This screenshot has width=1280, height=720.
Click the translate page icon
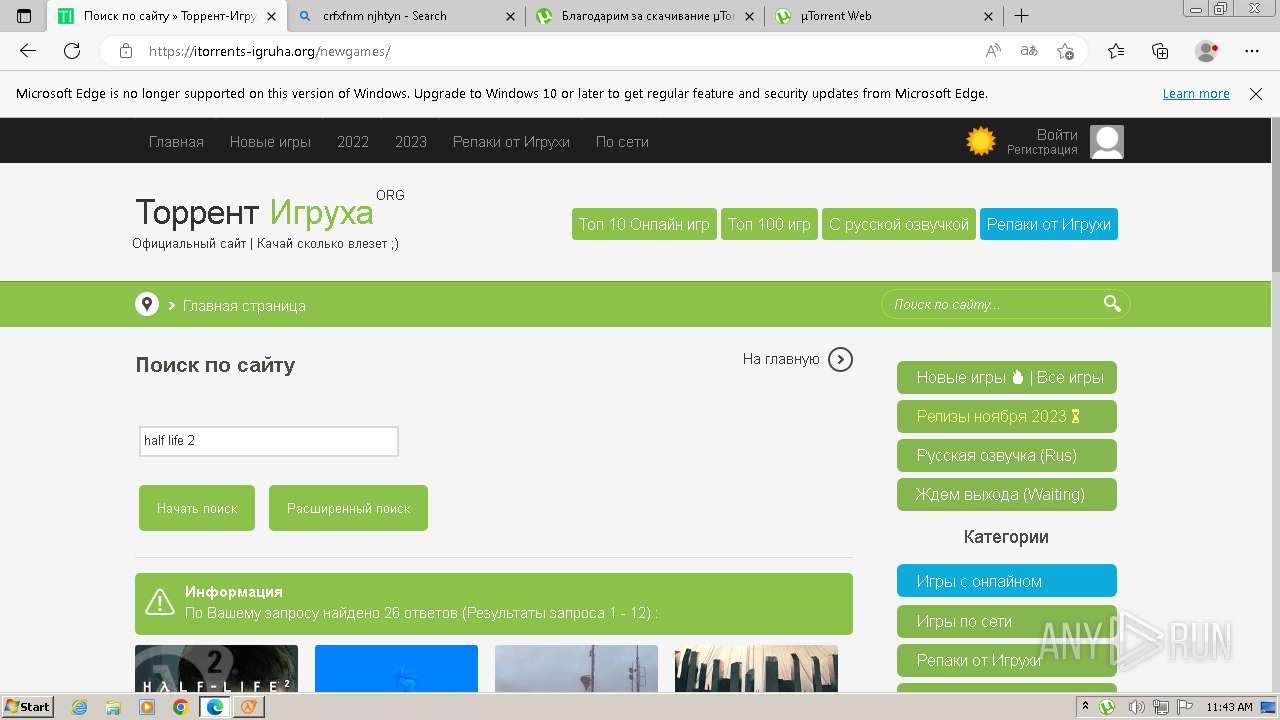pyautogui.click(x=1029, y=51)
